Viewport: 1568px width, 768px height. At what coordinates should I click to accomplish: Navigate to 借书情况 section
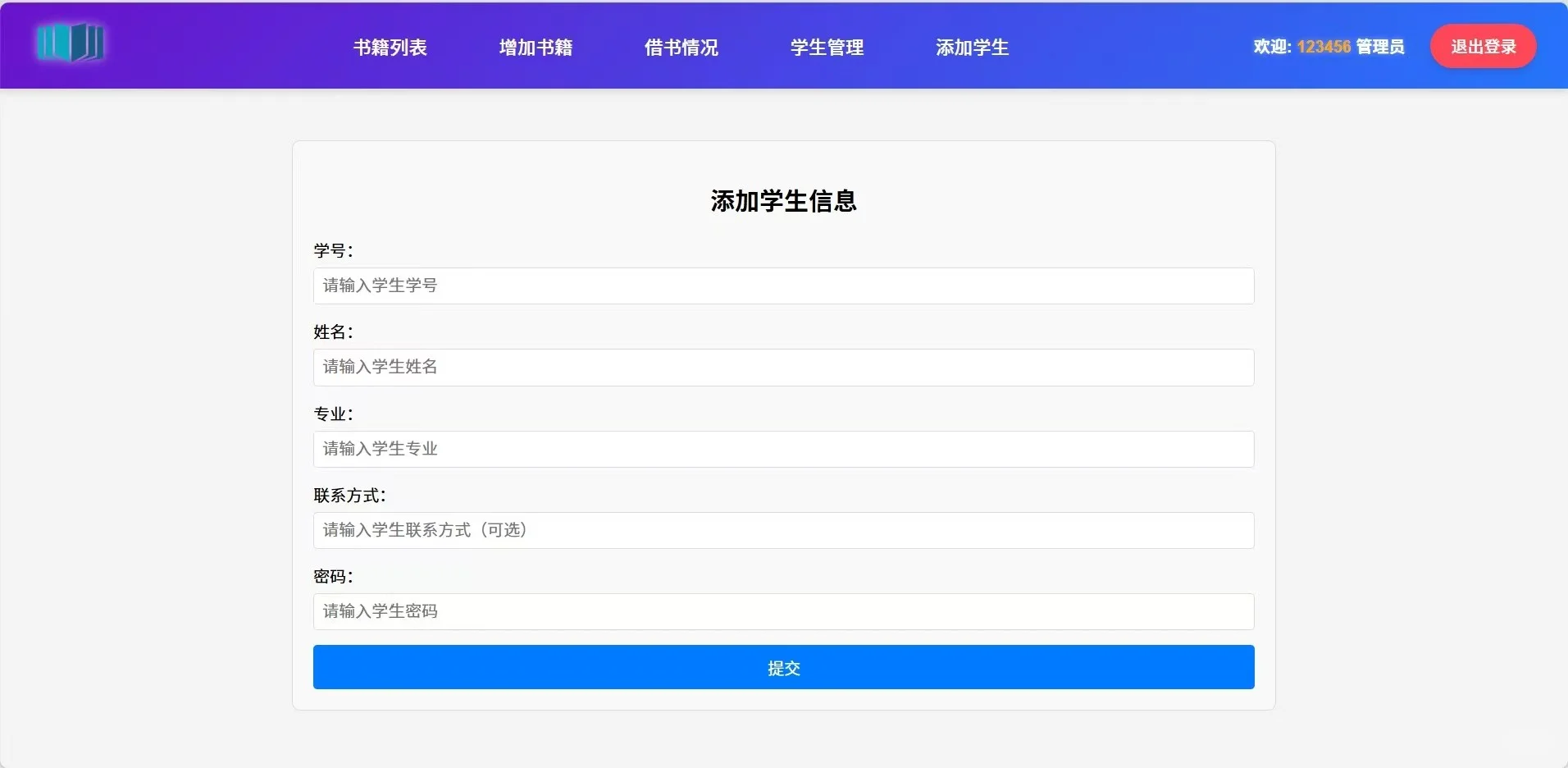coord(681,47)
